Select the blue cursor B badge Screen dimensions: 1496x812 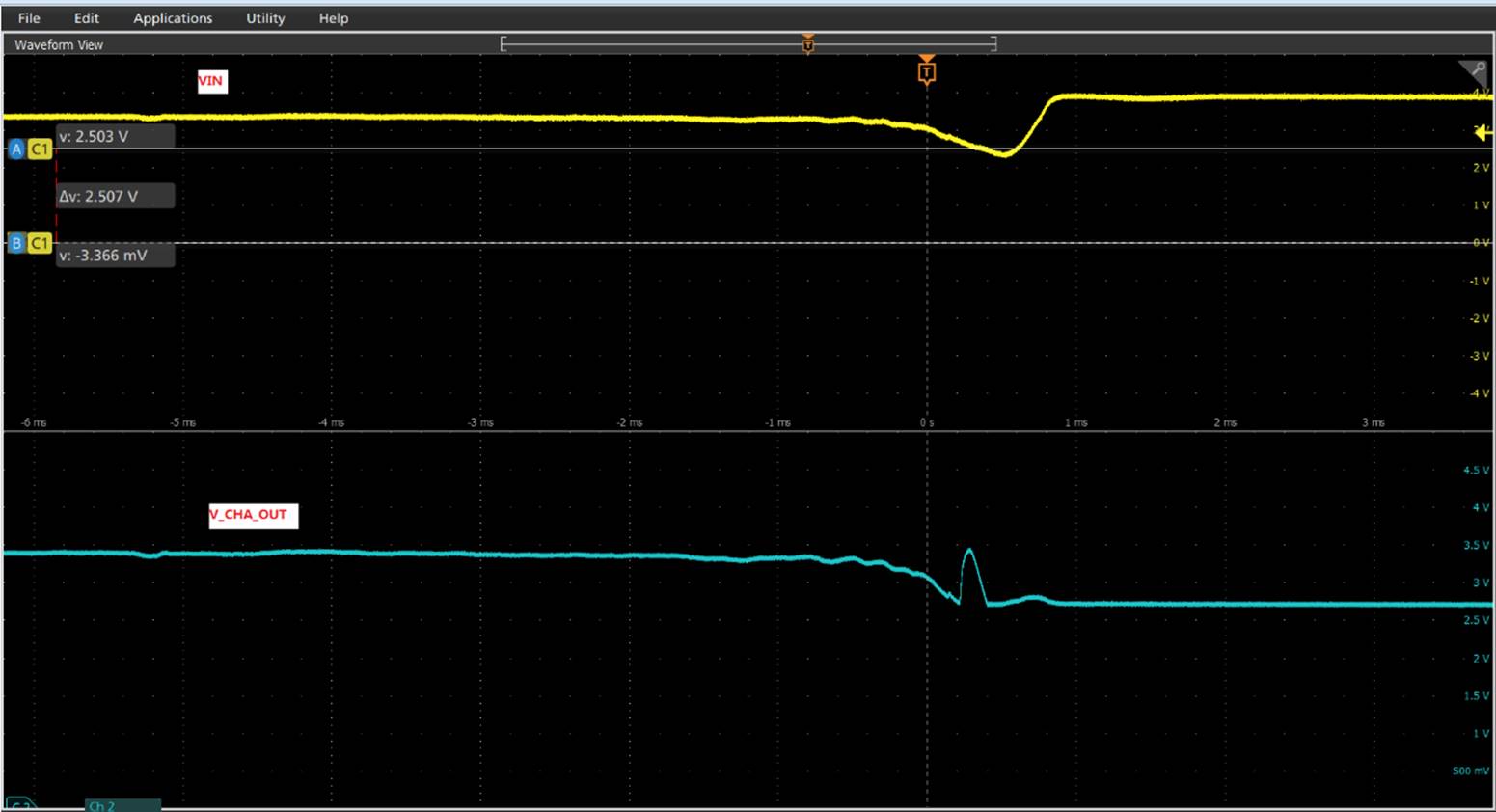(16, 243)
